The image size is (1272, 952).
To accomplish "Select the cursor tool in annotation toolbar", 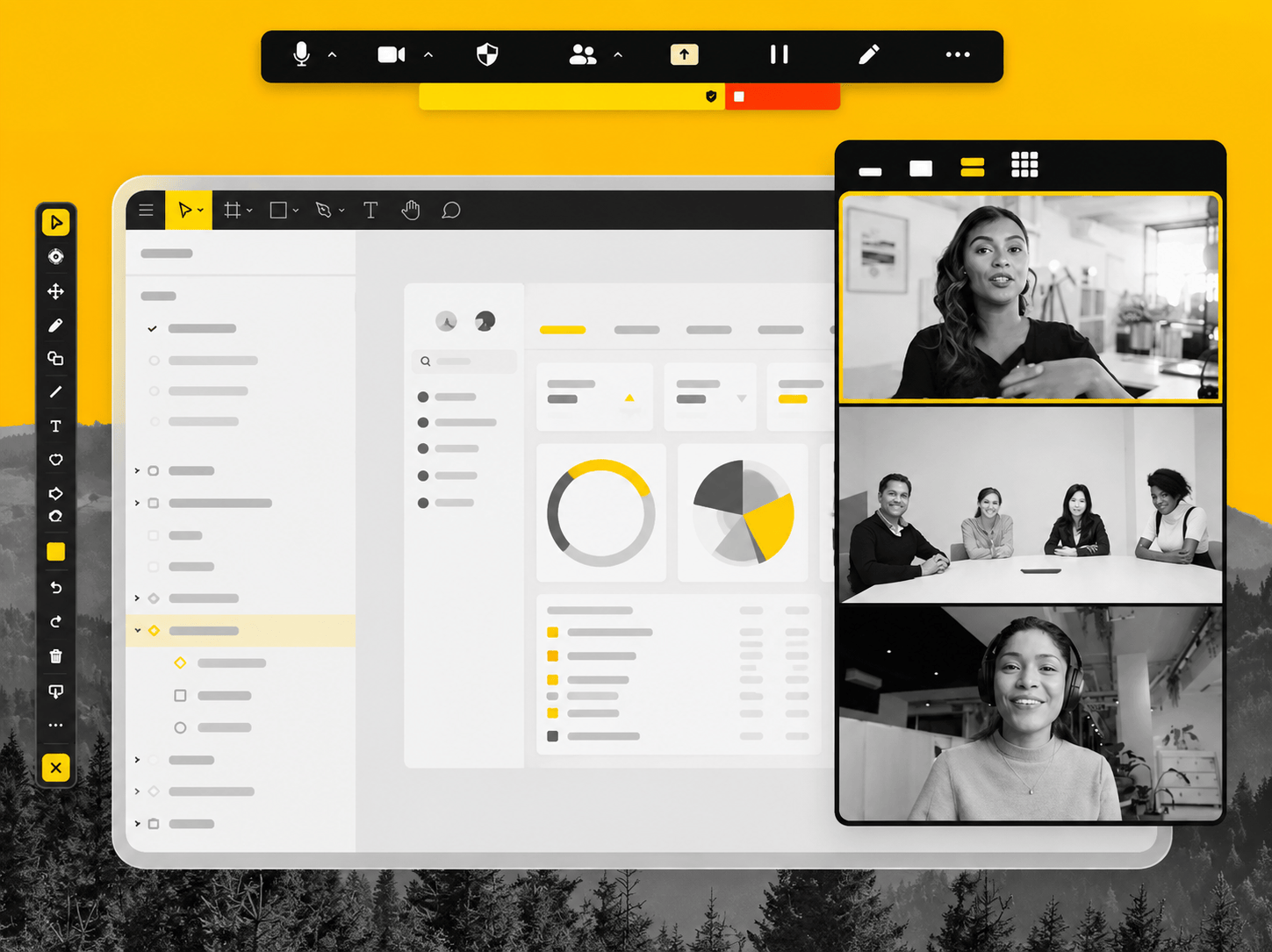I will (x=56, y=222).
